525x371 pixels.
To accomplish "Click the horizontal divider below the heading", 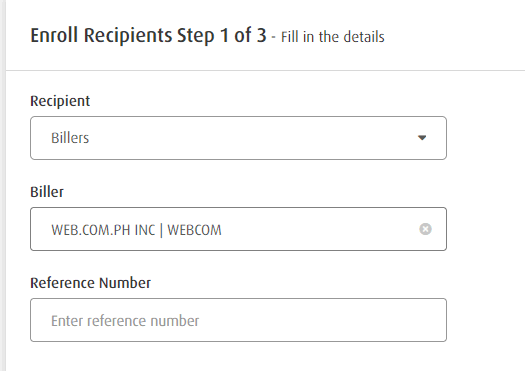I will (265, 70).
